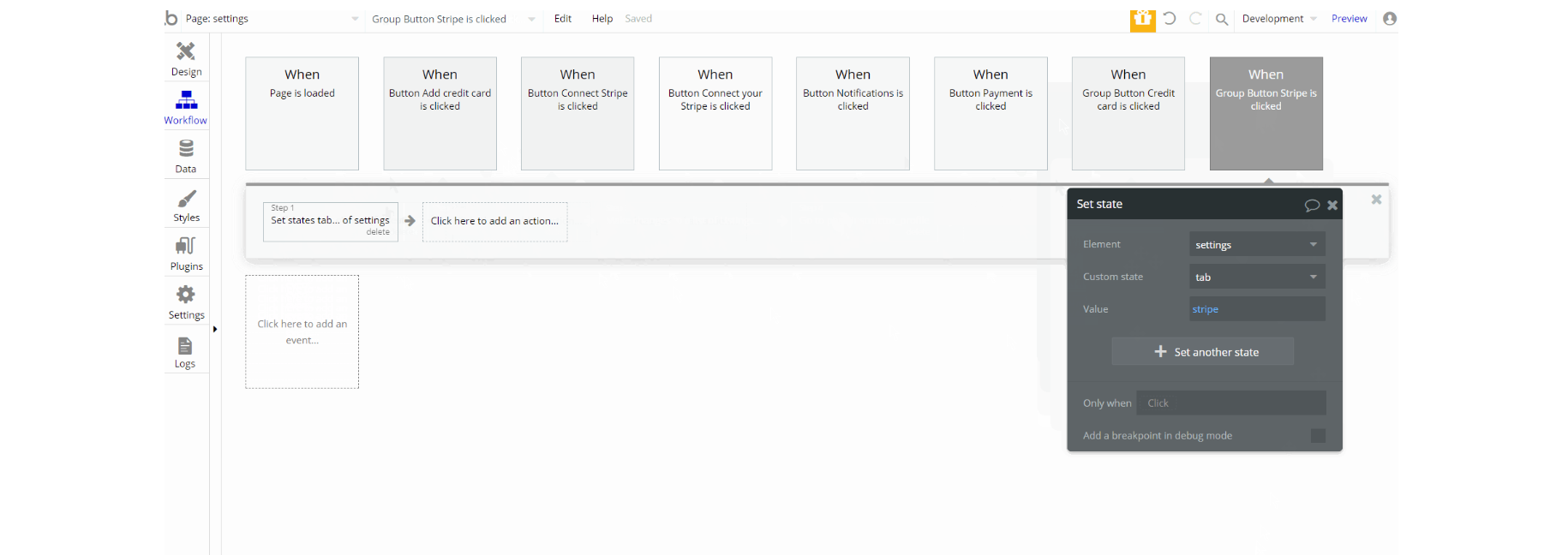Open the Data tab icon
Screen dimensions: 1568x555
[x=186, y=149]
